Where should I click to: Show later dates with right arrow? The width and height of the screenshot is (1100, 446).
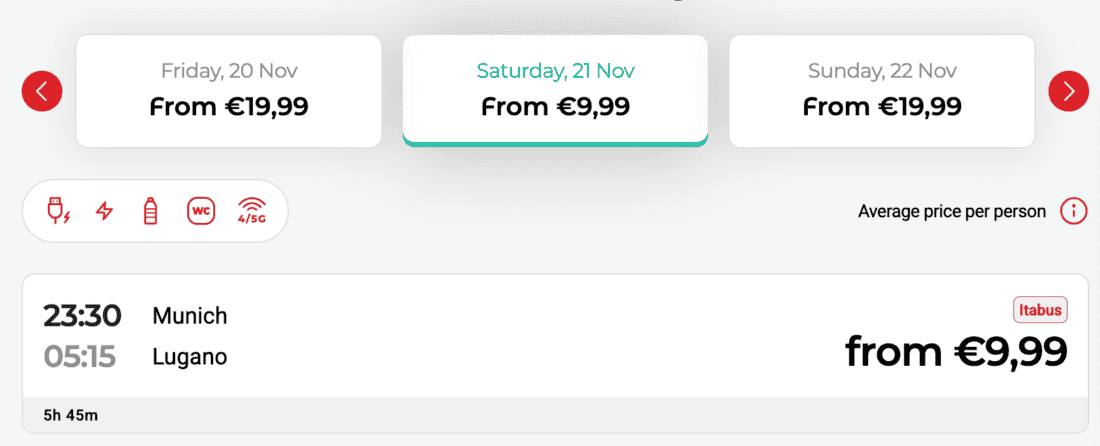(x=1068, y=91)
